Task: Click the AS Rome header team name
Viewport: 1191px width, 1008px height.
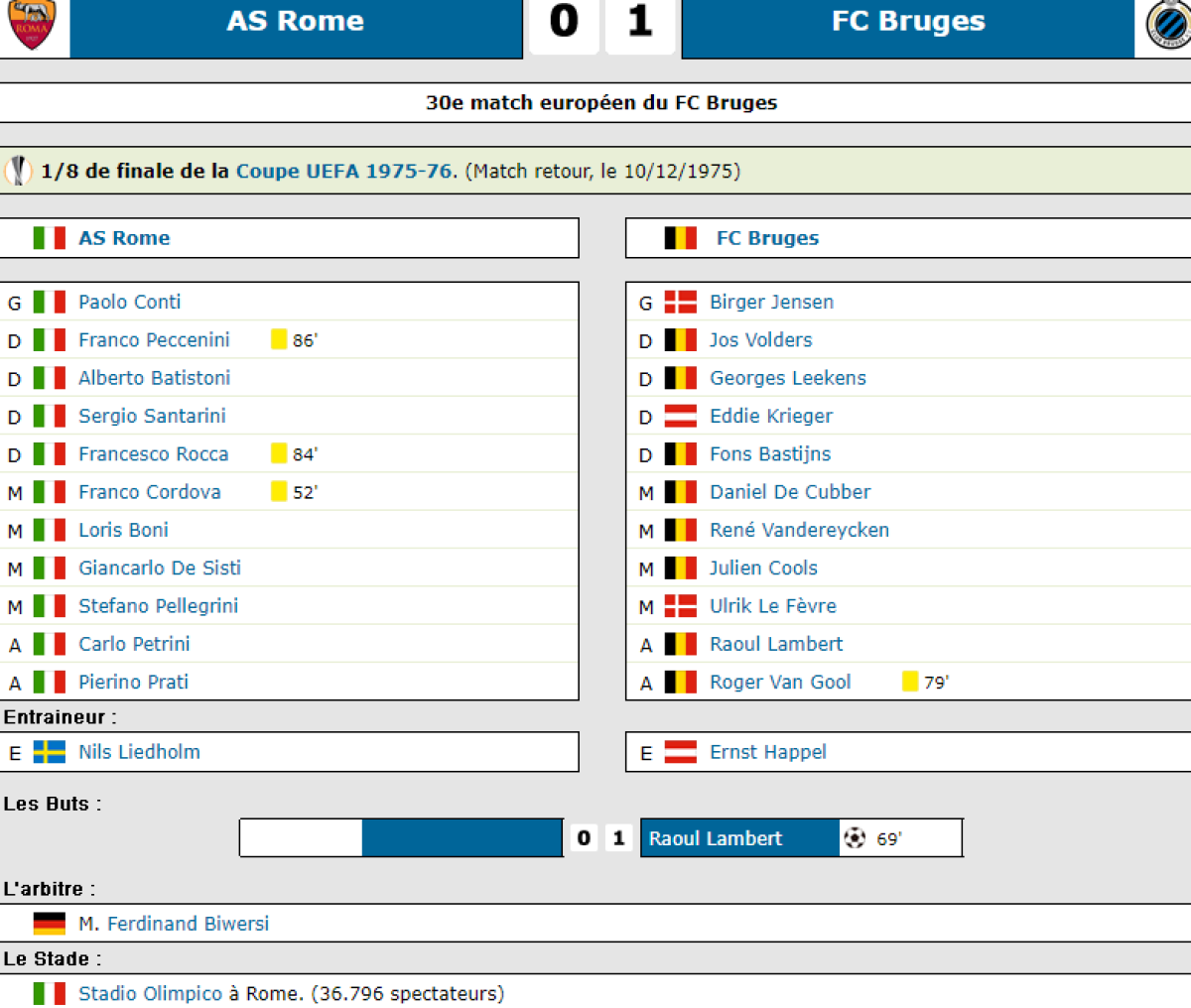Action: tap(295, 21)
